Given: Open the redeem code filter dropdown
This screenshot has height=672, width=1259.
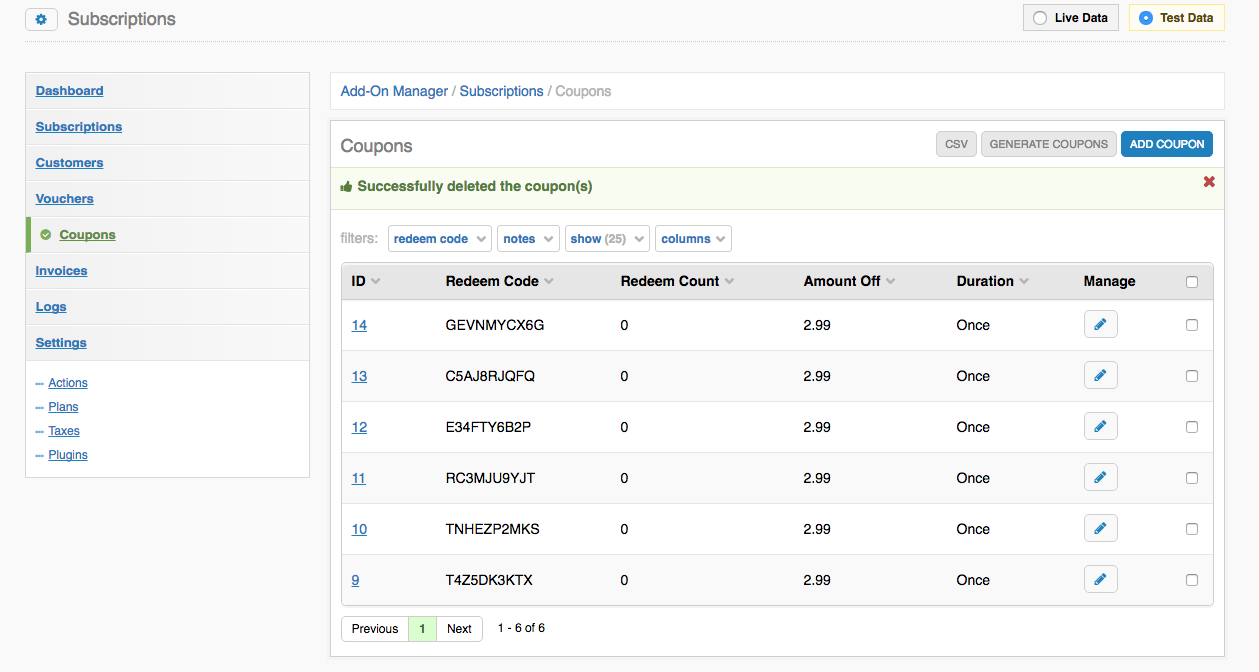Looking at the screenshot, I should coord(440,239).
